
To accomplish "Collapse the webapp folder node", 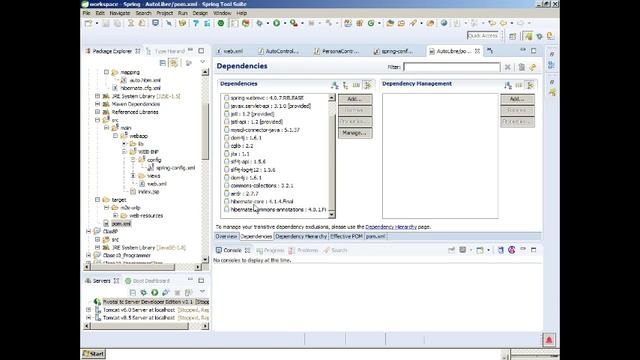I will (116, 136).
